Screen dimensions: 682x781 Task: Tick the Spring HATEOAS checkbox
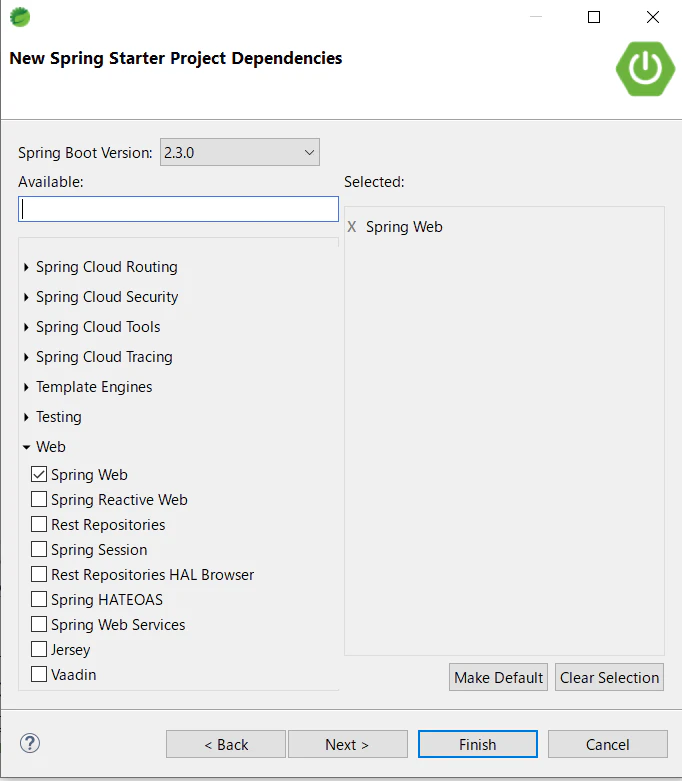click(39, 599)
